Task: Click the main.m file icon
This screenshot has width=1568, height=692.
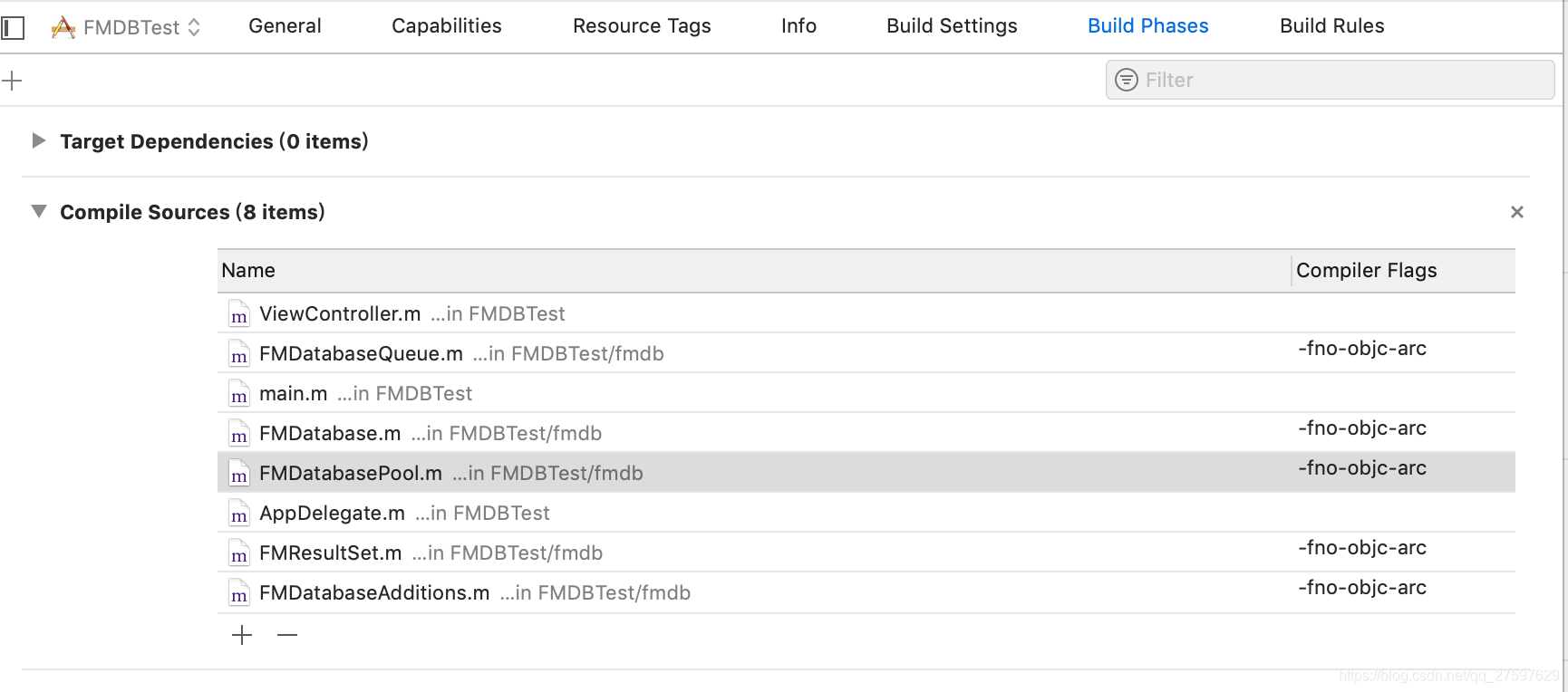Action: [x=238, y=393]
